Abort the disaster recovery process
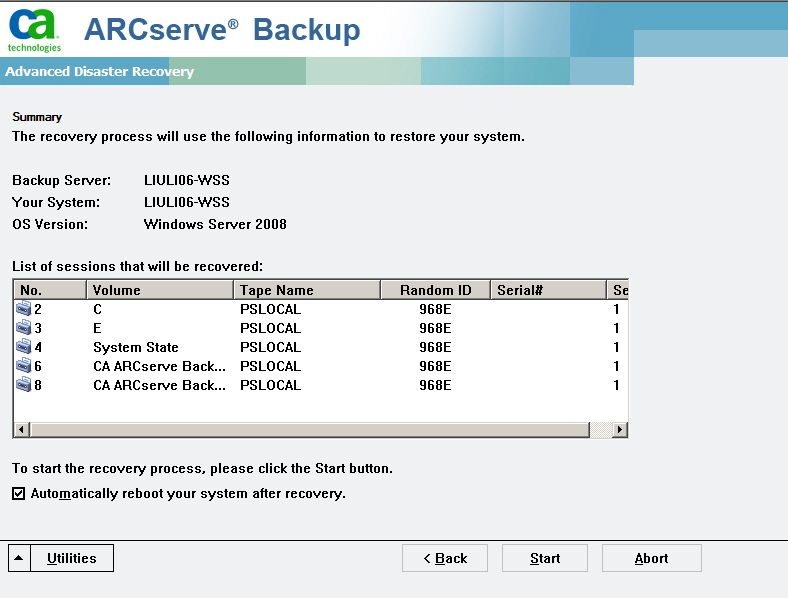The width and height of the screenshot is (788, 598). (651, 558)
